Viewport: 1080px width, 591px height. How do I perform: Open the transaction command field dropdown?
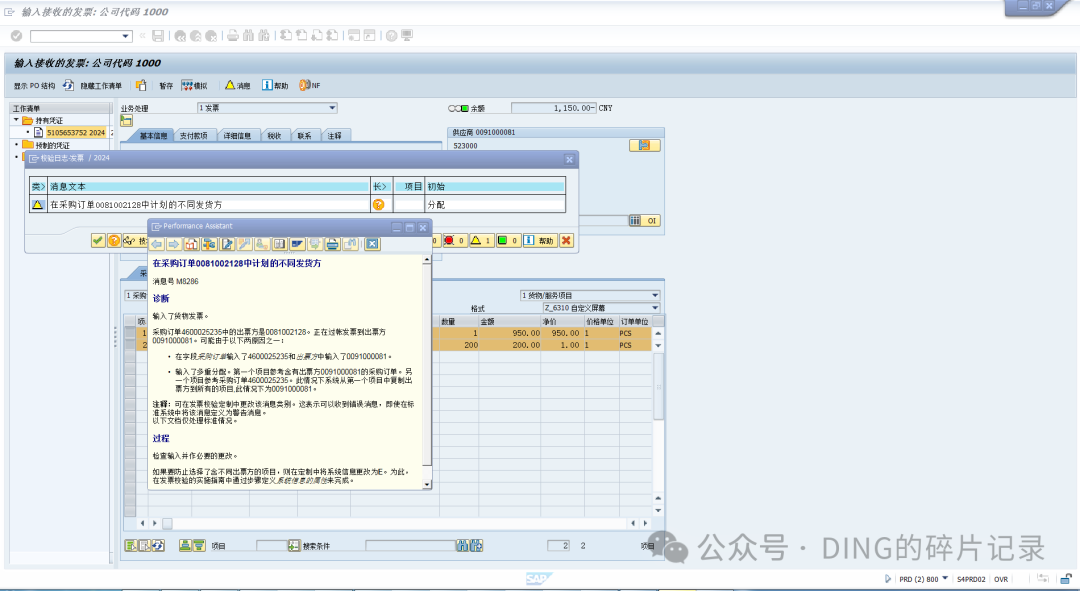[x=126, y=36]
